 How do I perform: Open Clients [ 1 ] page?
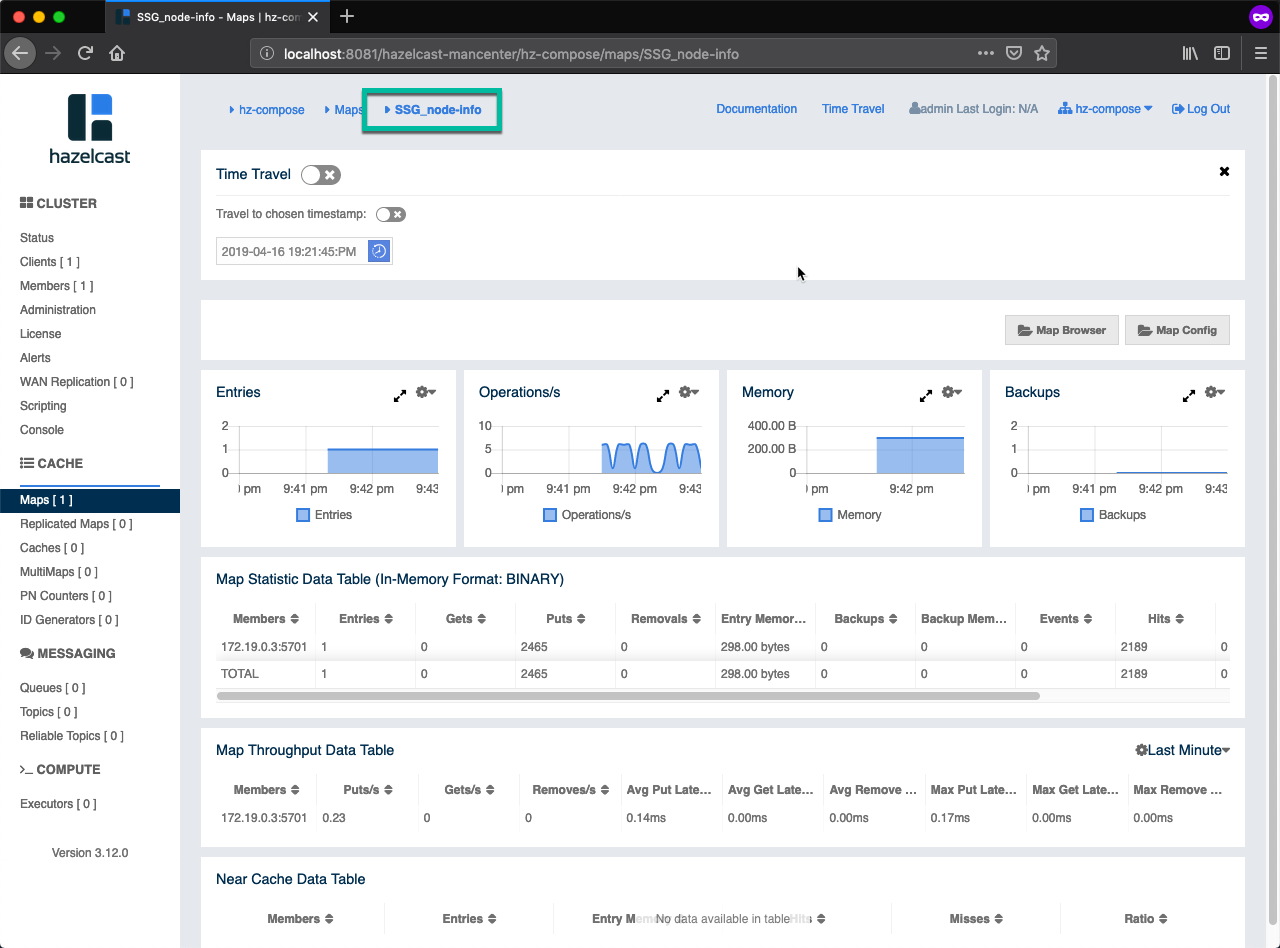point(49,262)
